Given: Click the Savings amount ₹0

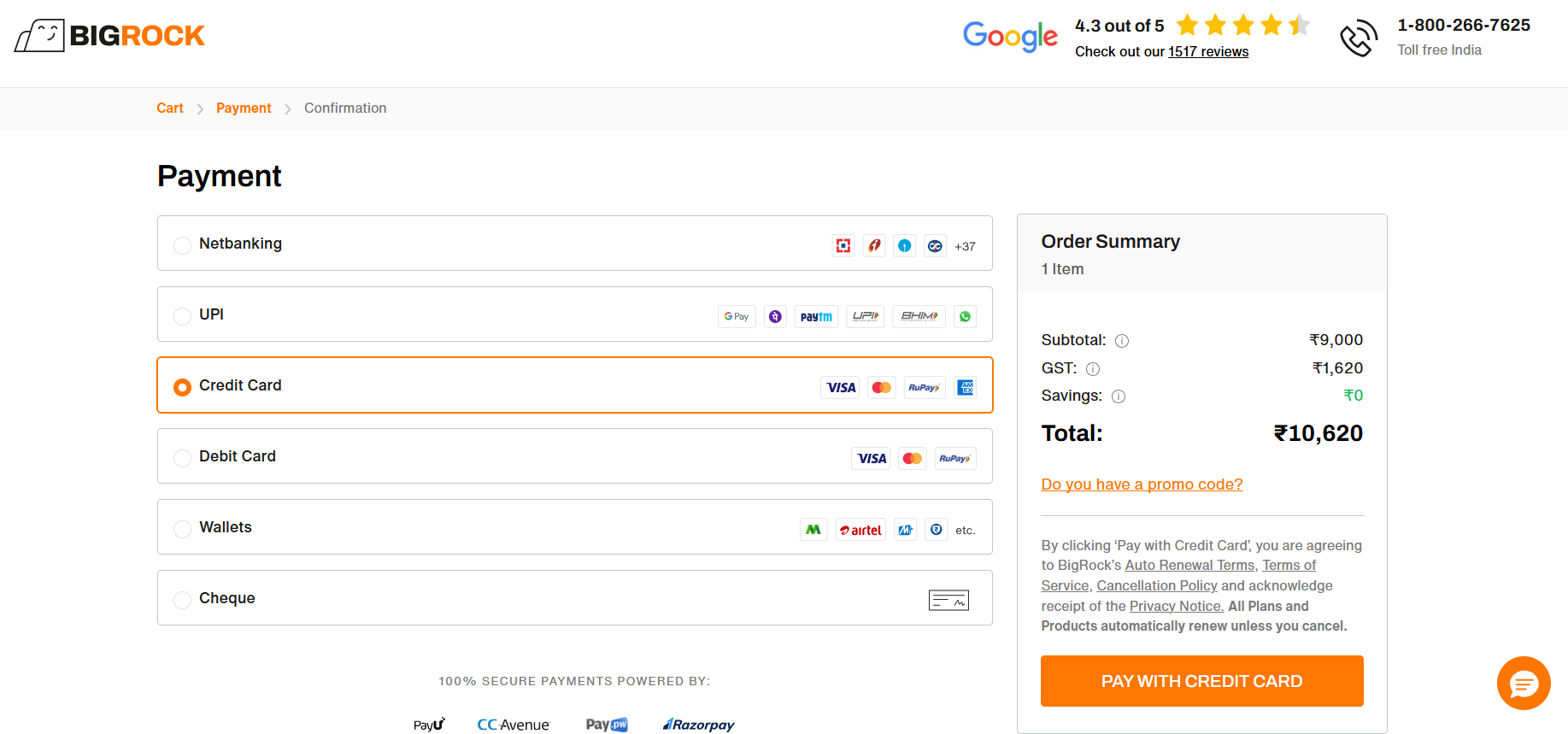Looking at the screenshot, I should pos(1354,396).
